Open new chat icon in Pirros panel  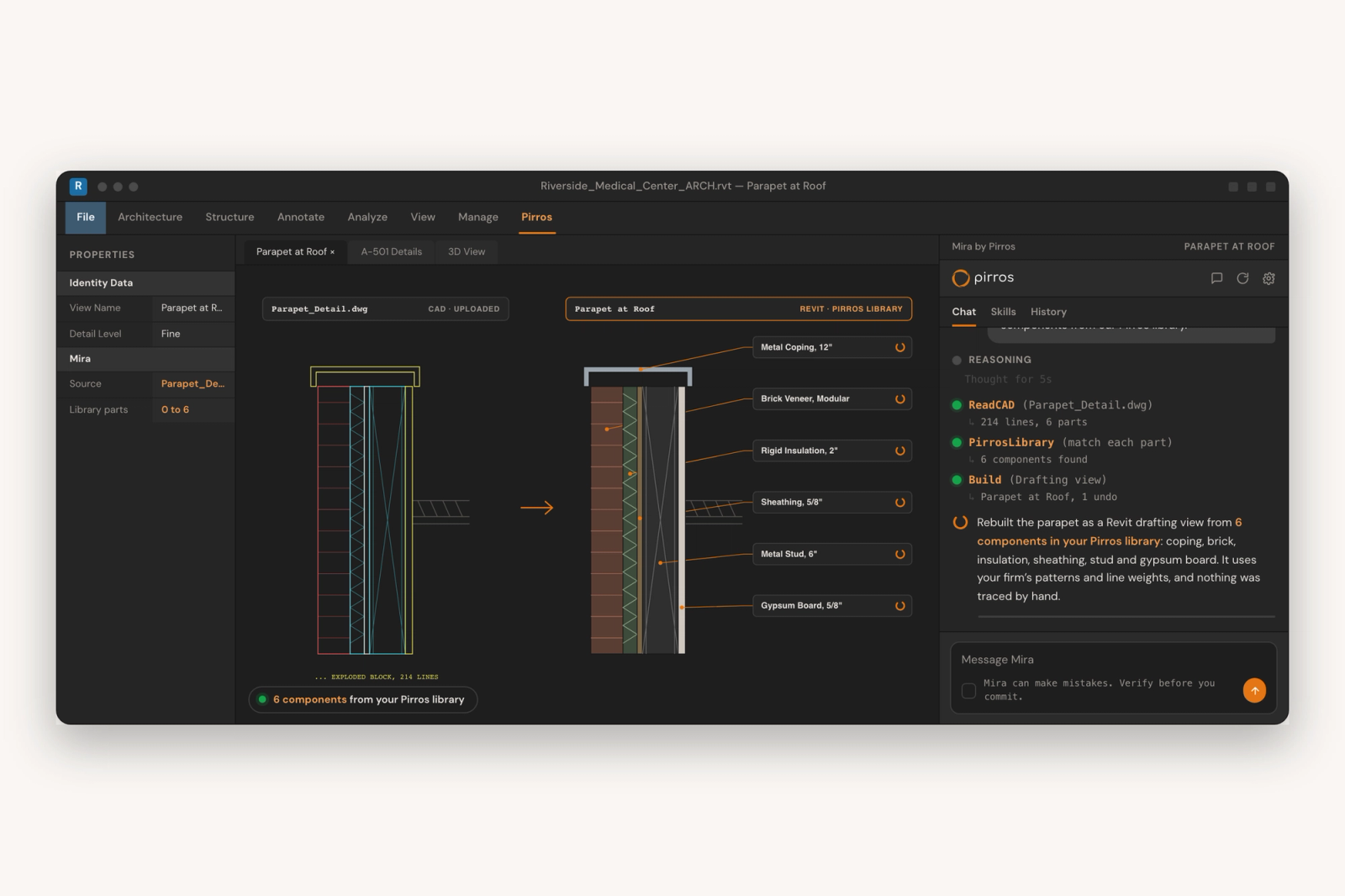pyautogui.click(x=1216, y=278)
